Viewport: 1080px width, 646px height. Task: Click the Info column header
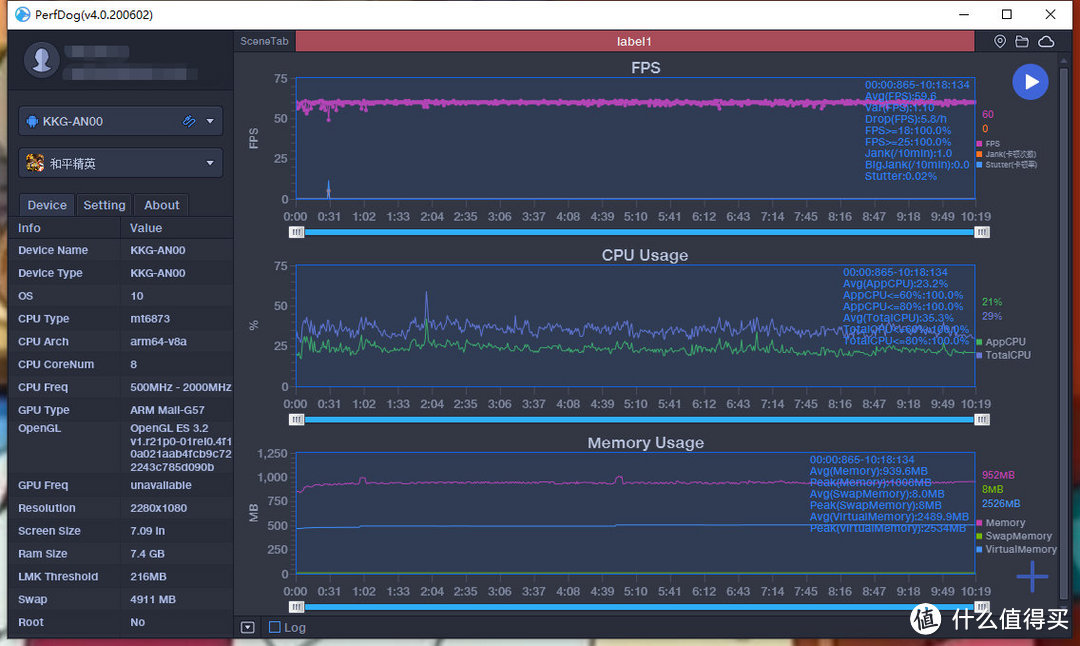point(29,228)
